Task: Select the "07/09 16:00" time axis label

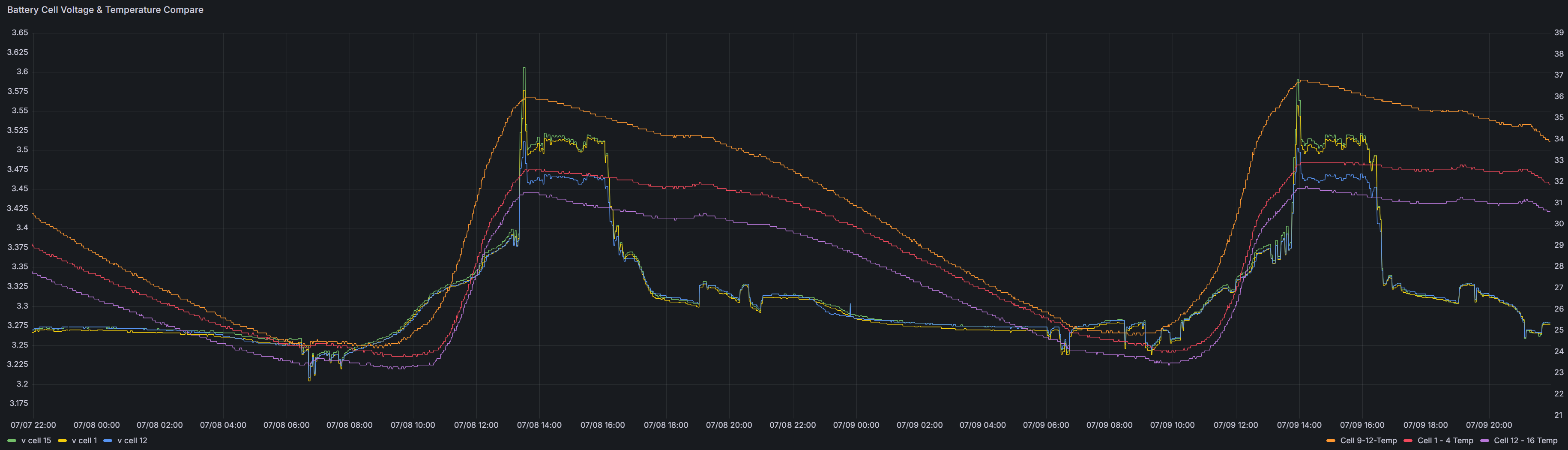Action: [x=1362, y=425]
